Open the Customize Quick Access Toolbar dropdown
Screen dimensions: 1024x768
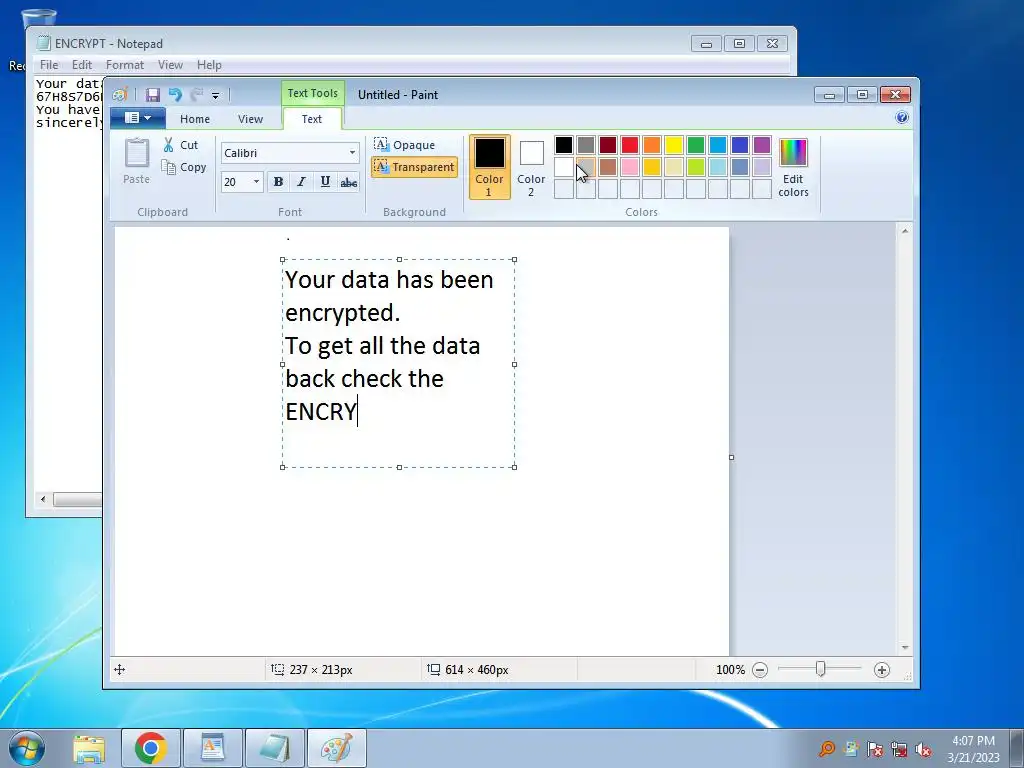tap(216, 95)
